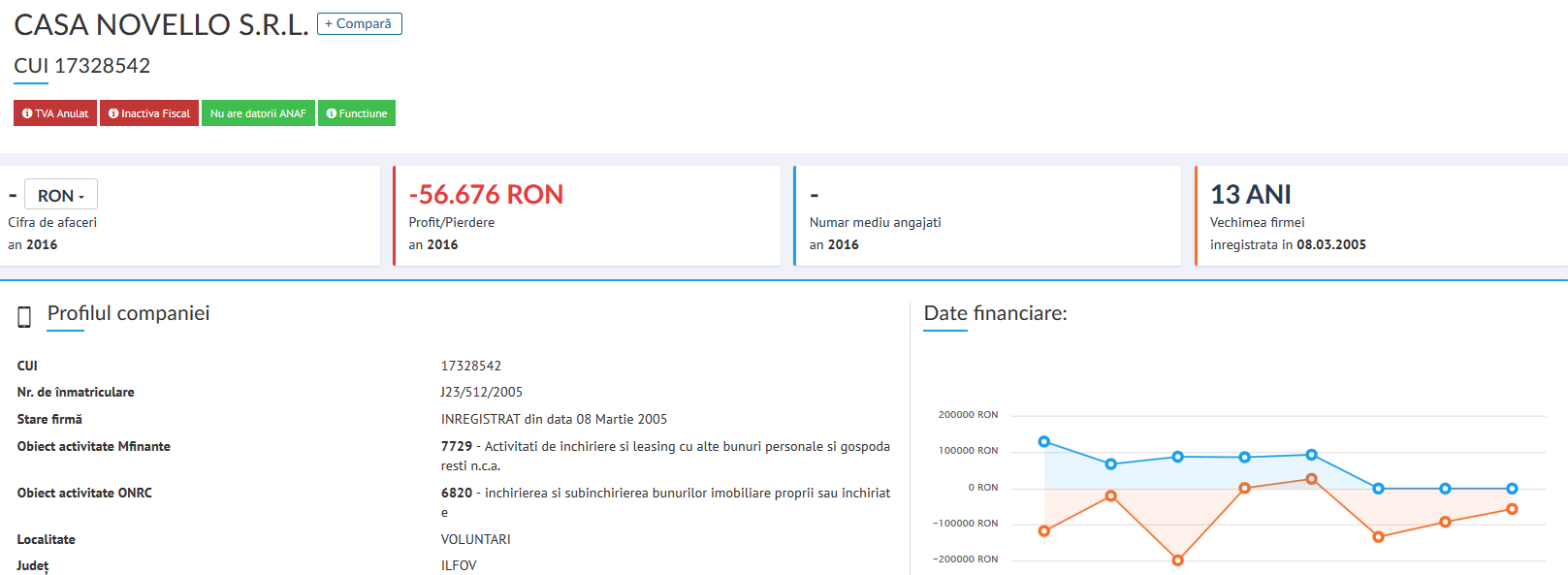Click the Inactiva Fiscal badge
Image resolution: width=1568 pixels, height=575 pixels.
click(149, 113)
